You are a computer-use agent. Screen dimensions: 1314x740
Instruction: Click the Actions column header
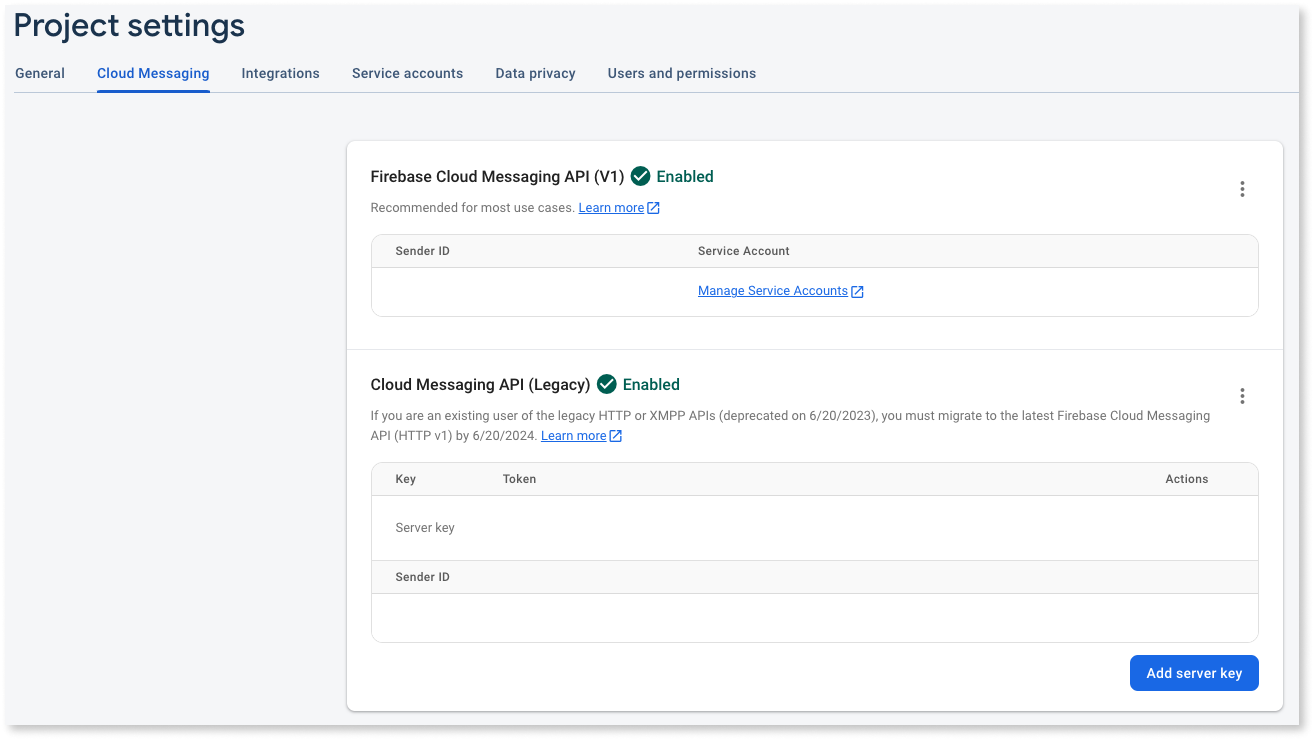1186,479
